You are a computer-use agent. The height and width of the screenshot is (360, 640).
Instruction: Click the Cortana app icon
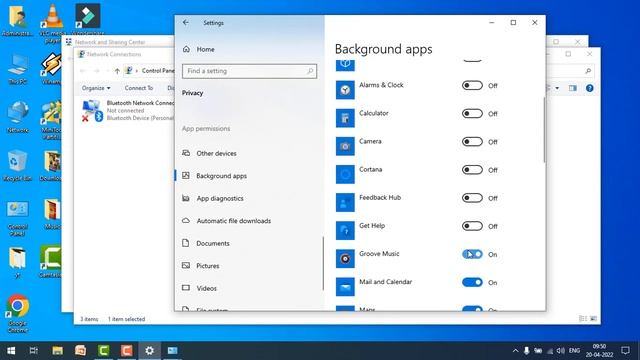(345, 174)
